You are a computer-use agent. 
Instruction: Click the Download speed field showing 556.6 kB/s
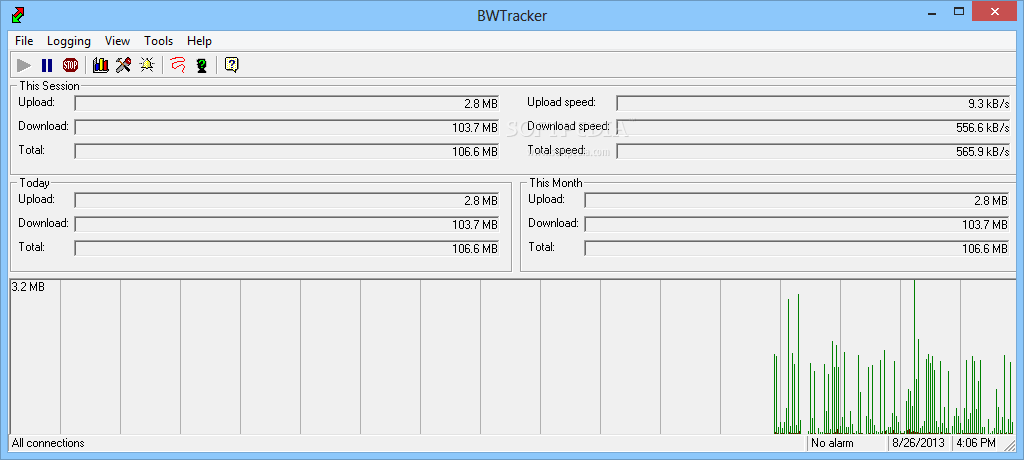(x=813, y=127)
